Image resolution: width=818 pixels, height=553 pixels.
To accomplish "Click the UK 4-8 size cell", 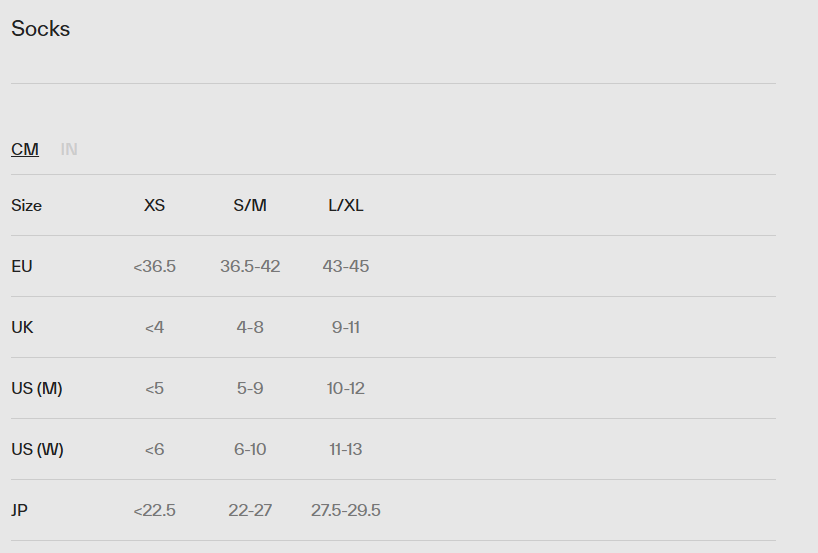I will [x=250, y=327].
